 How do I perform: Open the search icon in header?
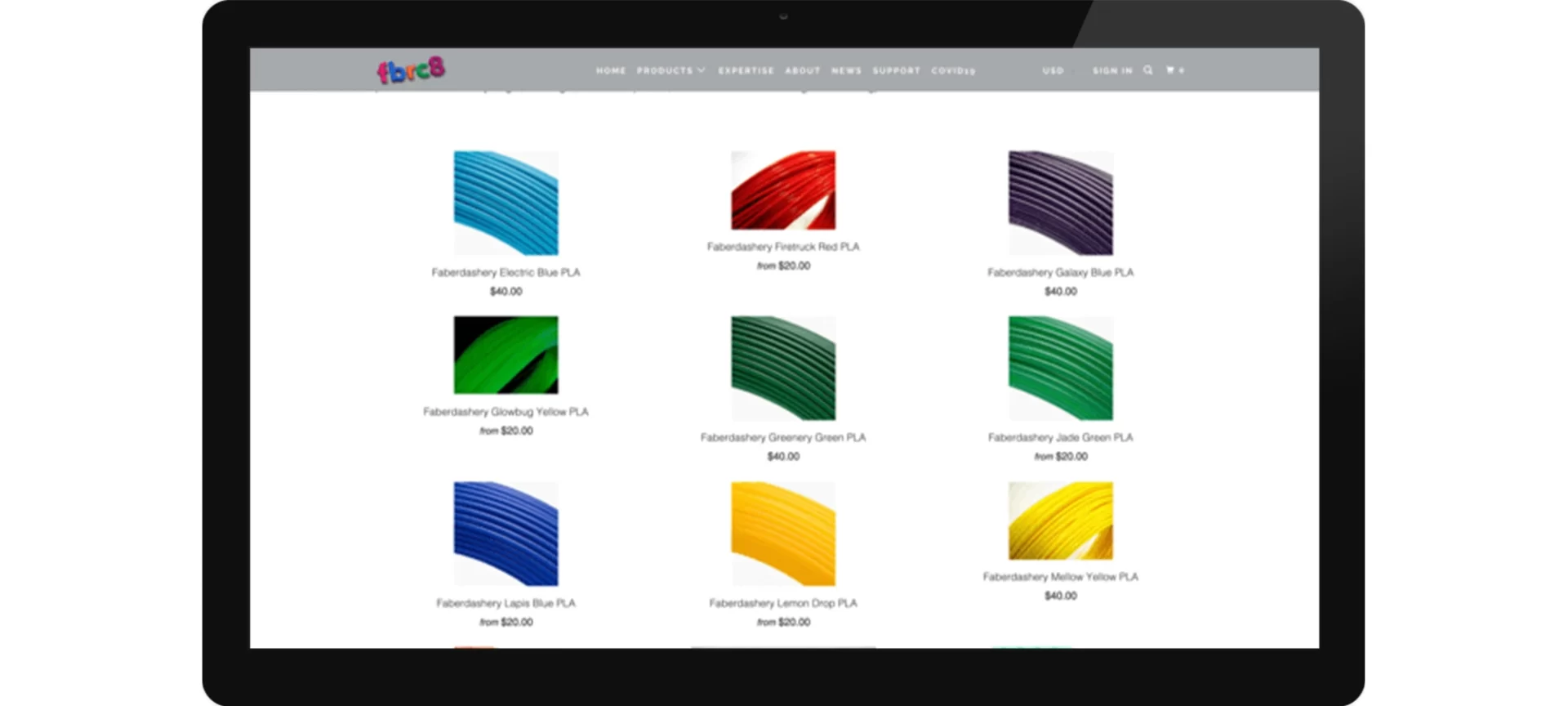tap(1147, 70)
